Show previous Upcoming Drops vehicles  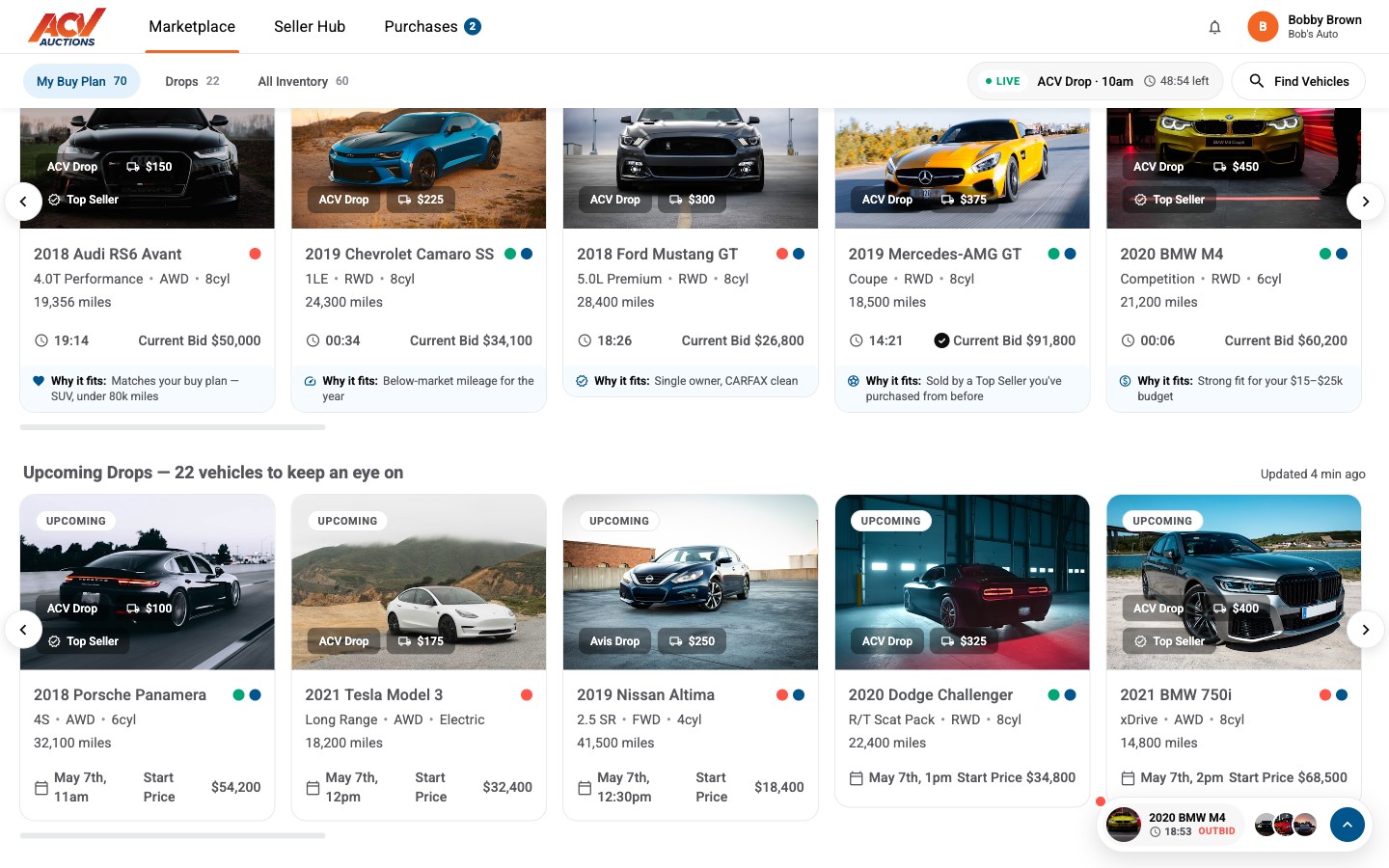23,630
